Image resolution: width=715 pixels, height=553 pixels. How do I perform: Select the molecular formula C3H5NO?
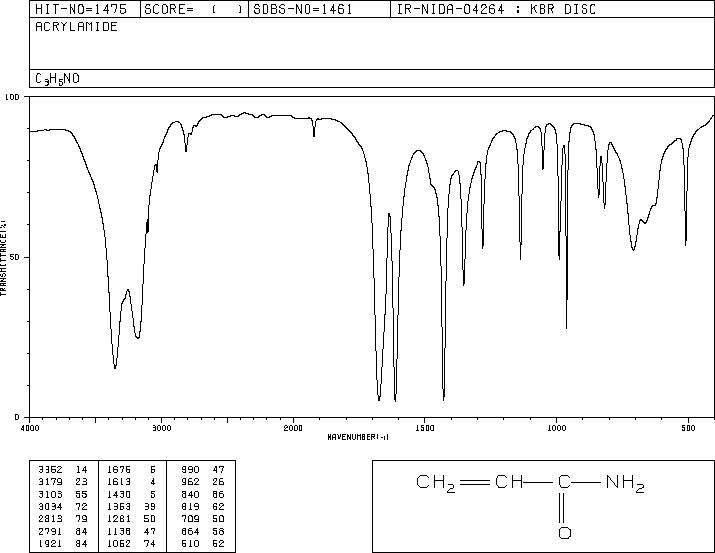click(x=57, y=79)
